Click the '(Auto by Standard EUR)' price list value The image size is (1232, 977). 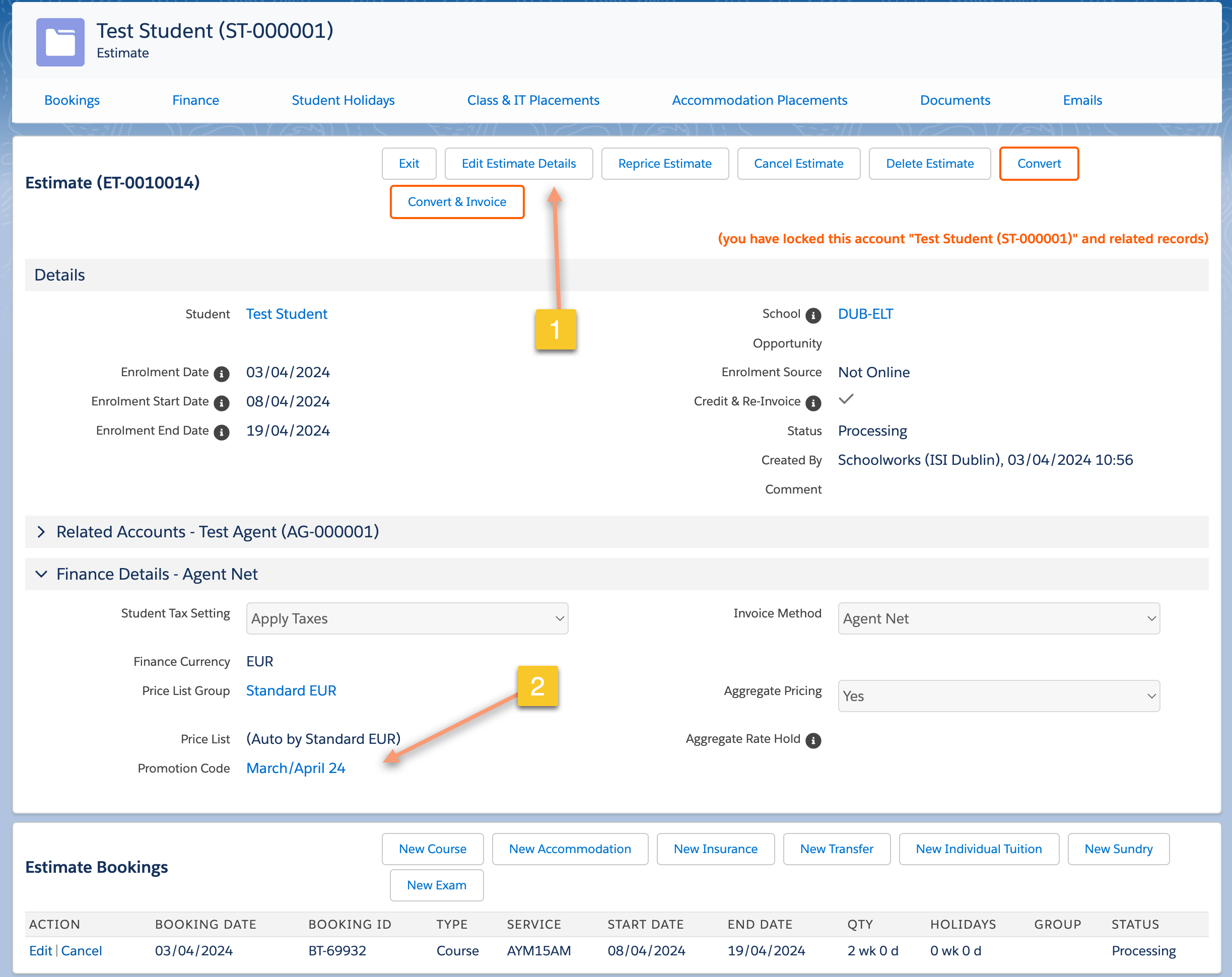click(323, 739)
